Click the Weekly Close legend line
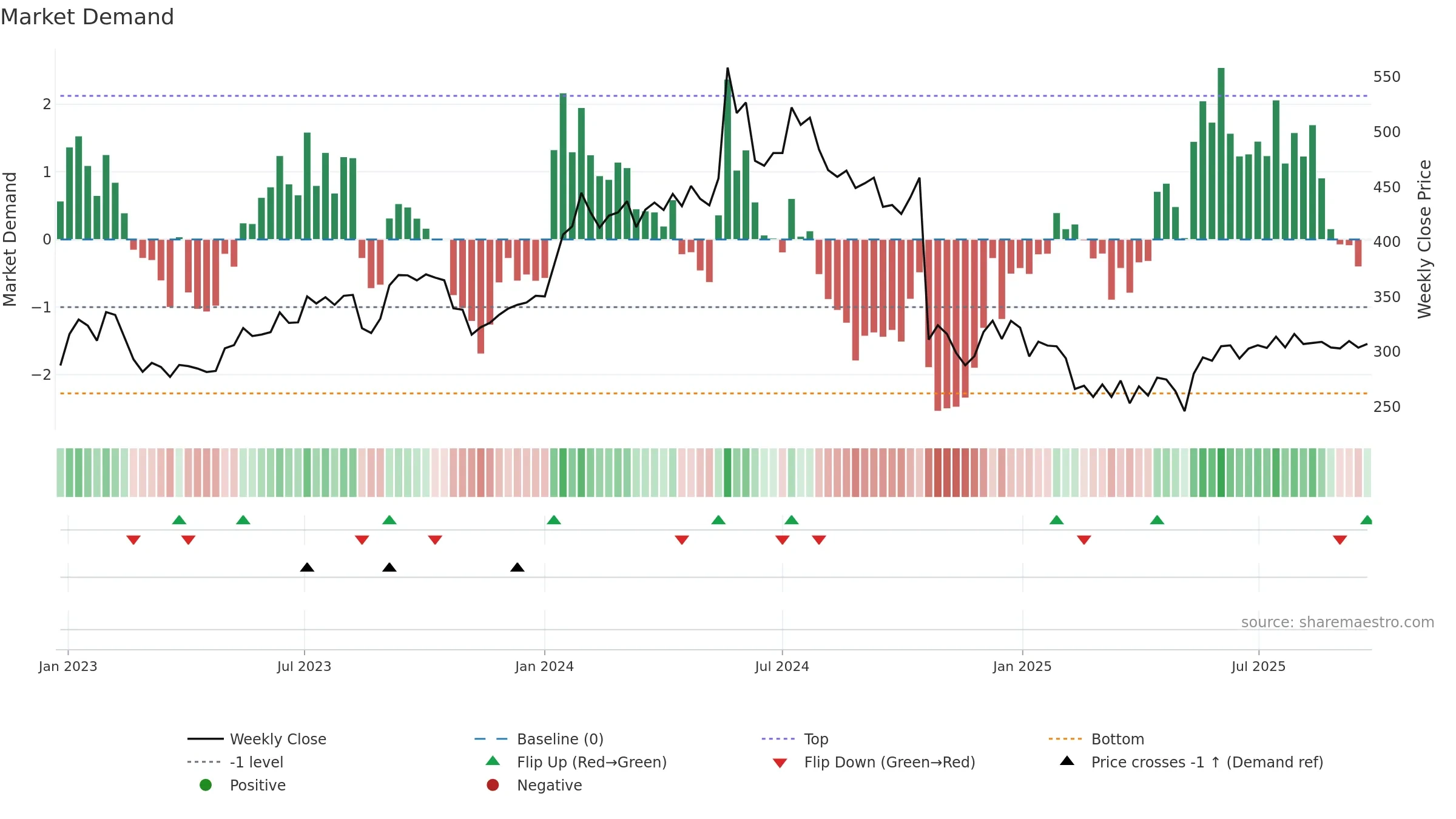The image size is (1456, 819). (x=205, y=739)
